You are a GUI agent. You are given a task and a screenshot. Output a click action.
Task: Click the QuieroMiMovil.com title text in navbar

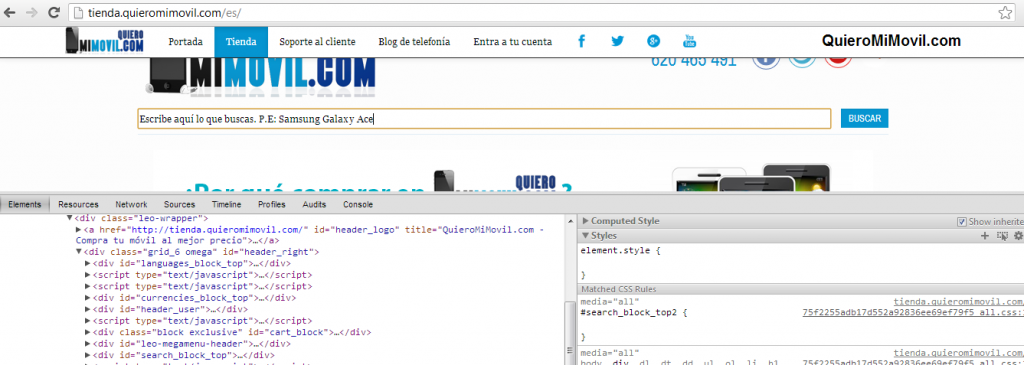tap(891, 41)
